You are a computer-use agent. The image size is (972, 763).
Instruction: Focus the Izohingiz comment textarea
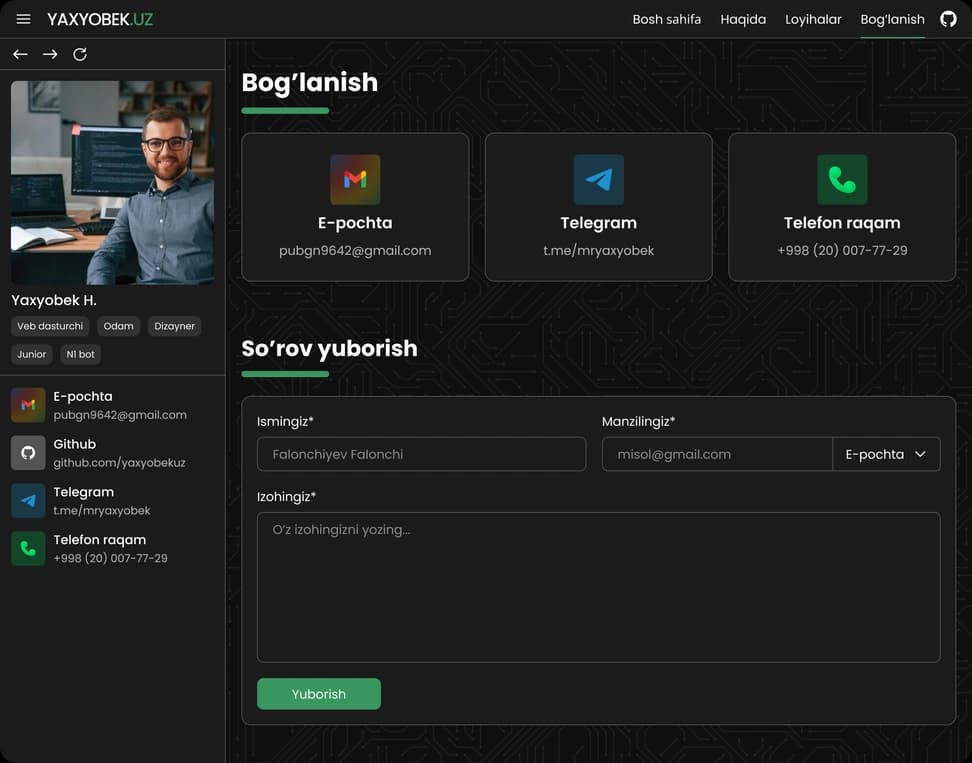coord(599,587)
